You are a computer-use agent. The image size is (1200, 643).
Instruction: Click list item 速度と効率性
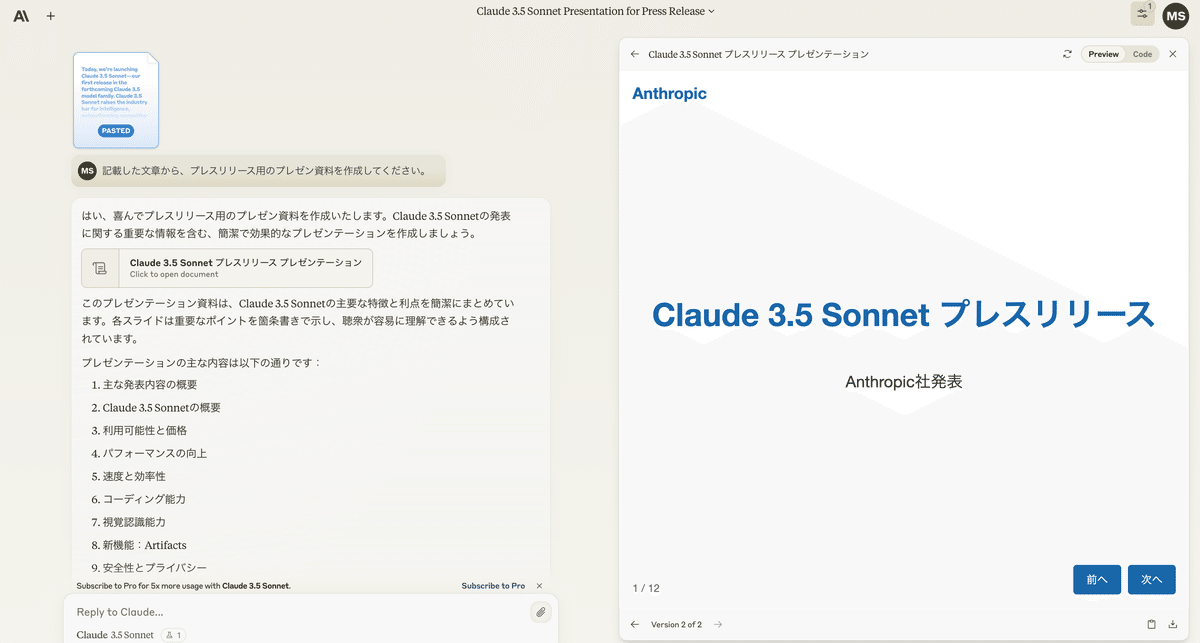click(x=134, y=476)
